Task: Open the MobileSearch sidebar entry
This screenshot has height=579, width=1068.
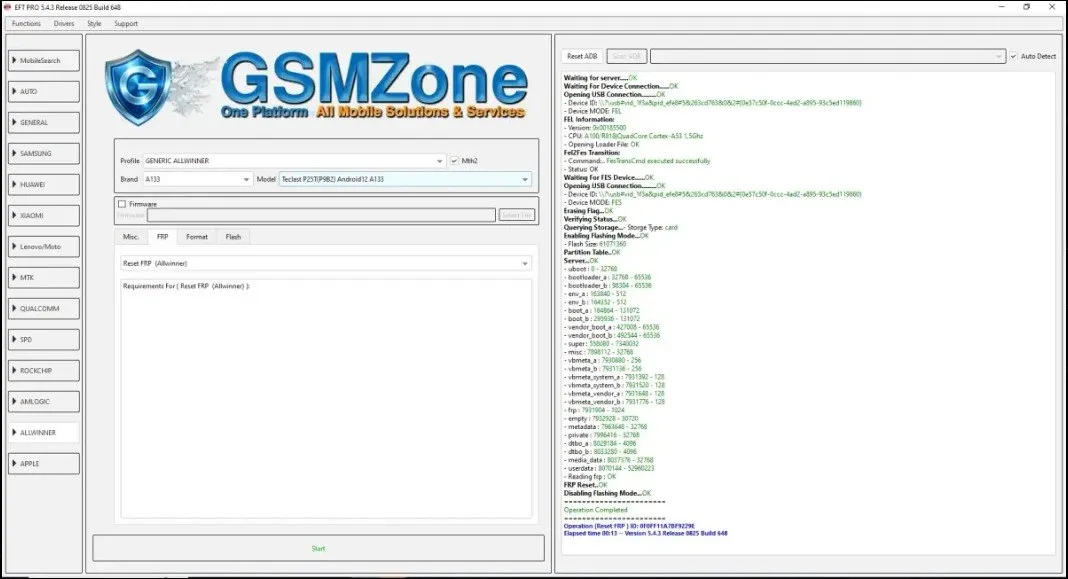Action: [x=43, y=61]
